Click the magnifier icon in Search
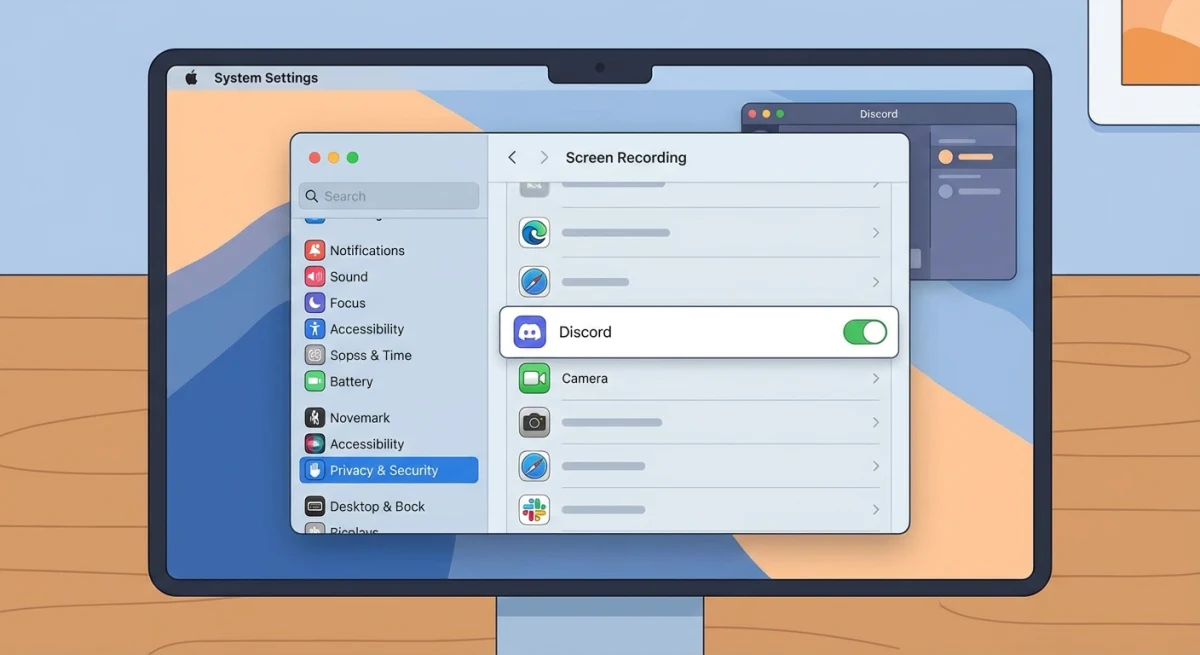Screen dimensions: 1200x655 pos(312,196)
